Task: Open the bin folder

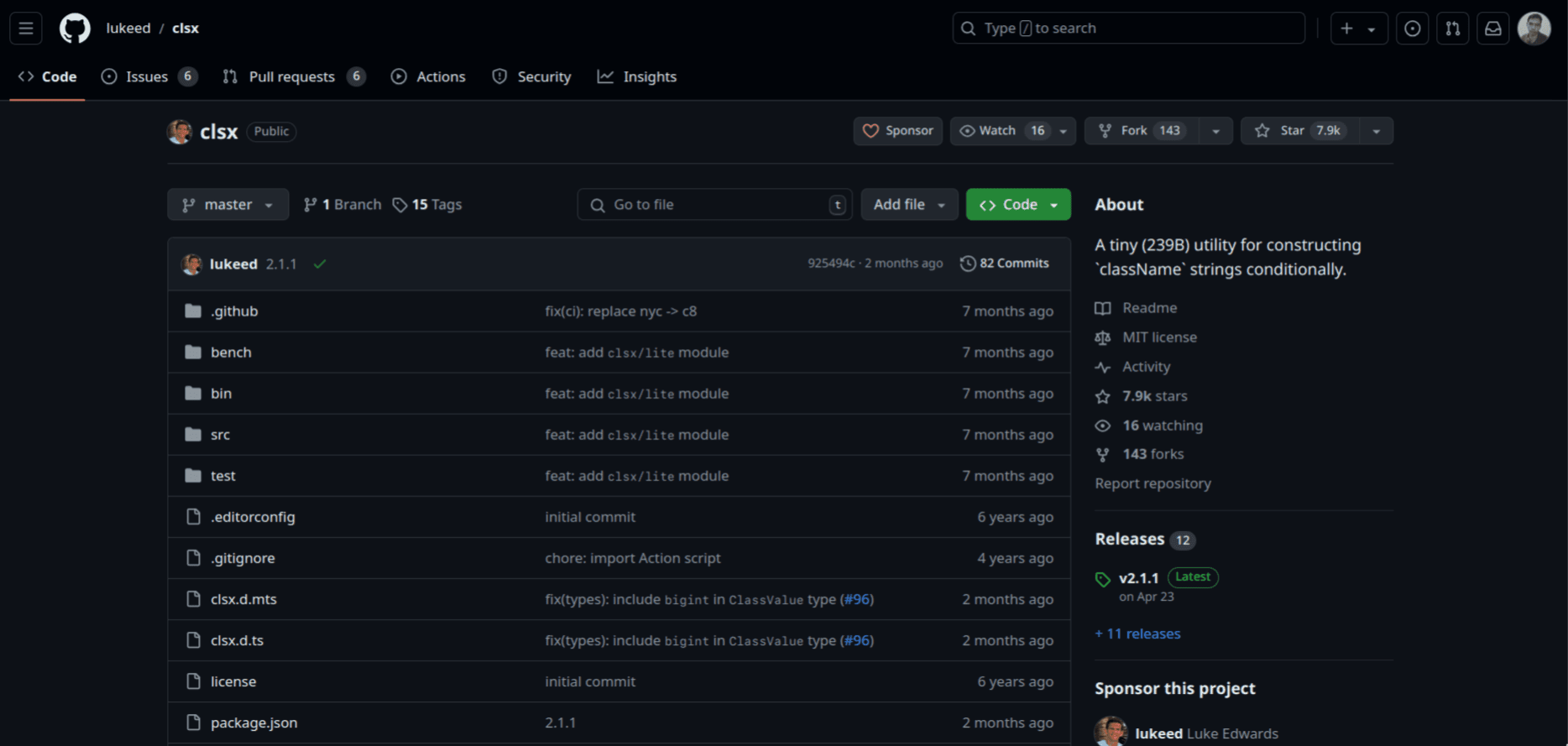Action: tap(221, 394)
